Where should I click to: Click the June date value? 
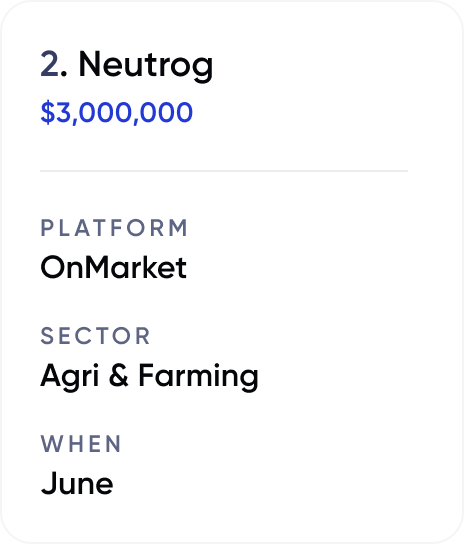pyautogui.click(x=77, y=483)
